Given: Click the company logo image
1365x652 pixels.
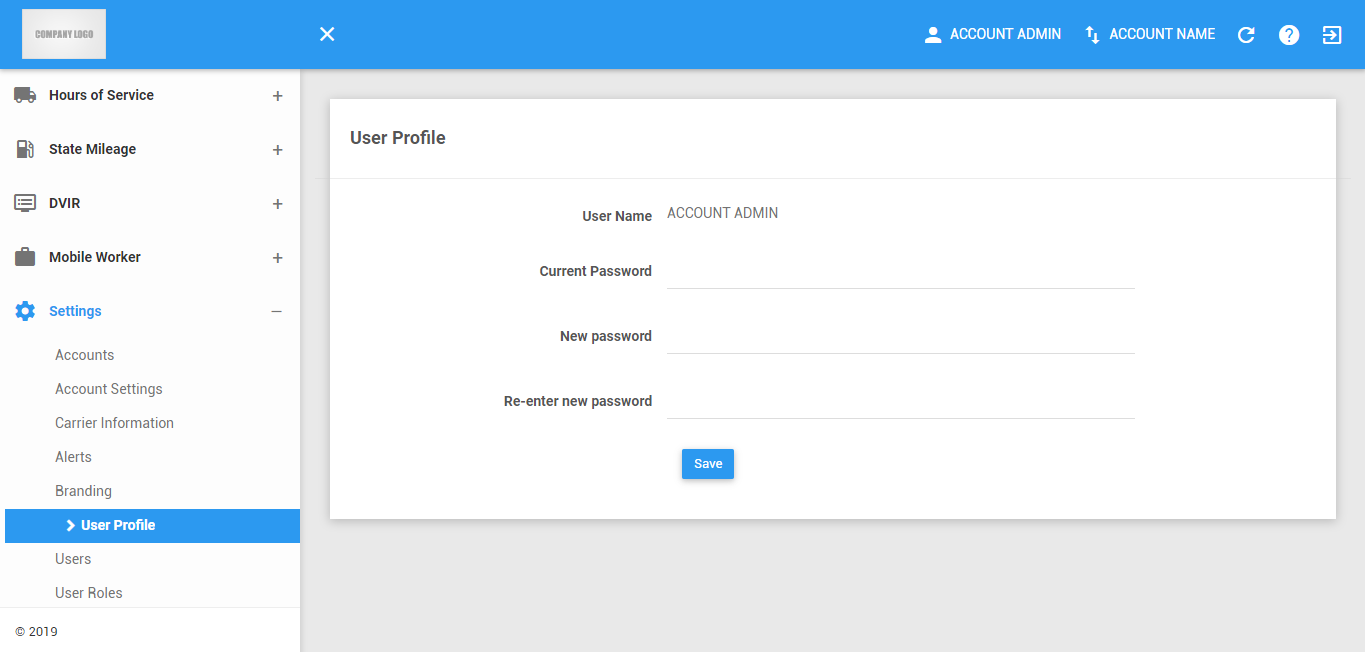Looking at the screenshot, I should point(64,34).
